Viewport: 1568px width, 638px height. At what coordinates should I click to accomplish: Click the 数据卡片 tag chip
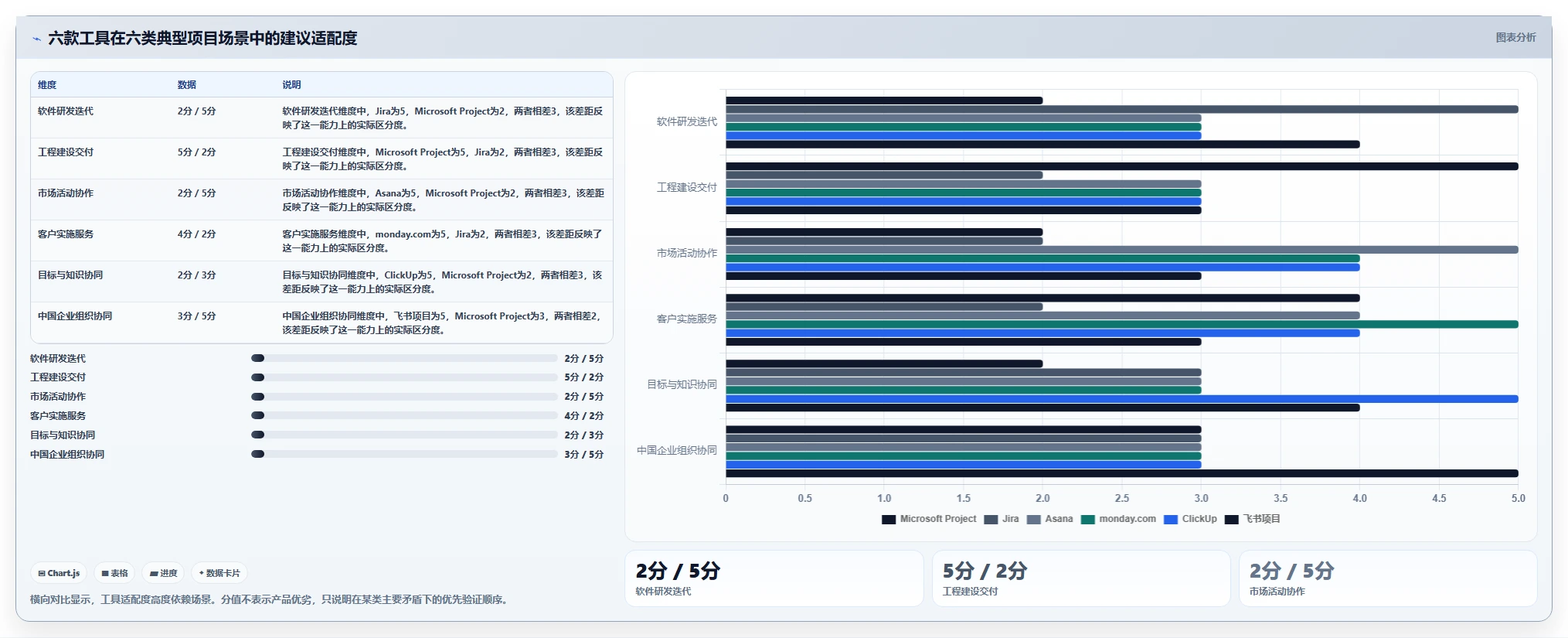pyautogui.click(x=219, y=573)
